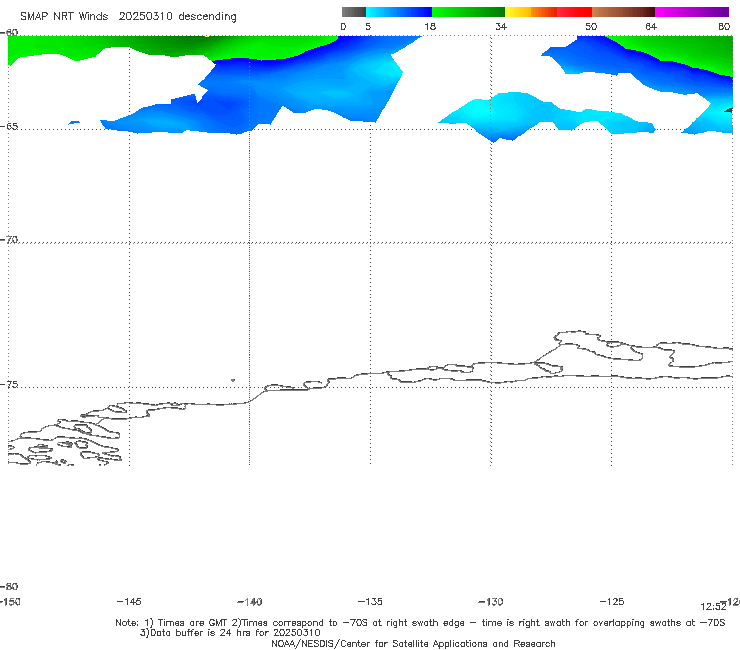Viewport: 740px width, 650px height.
Task: Click the brown segment of the color bar
Action: click(623, 12)
